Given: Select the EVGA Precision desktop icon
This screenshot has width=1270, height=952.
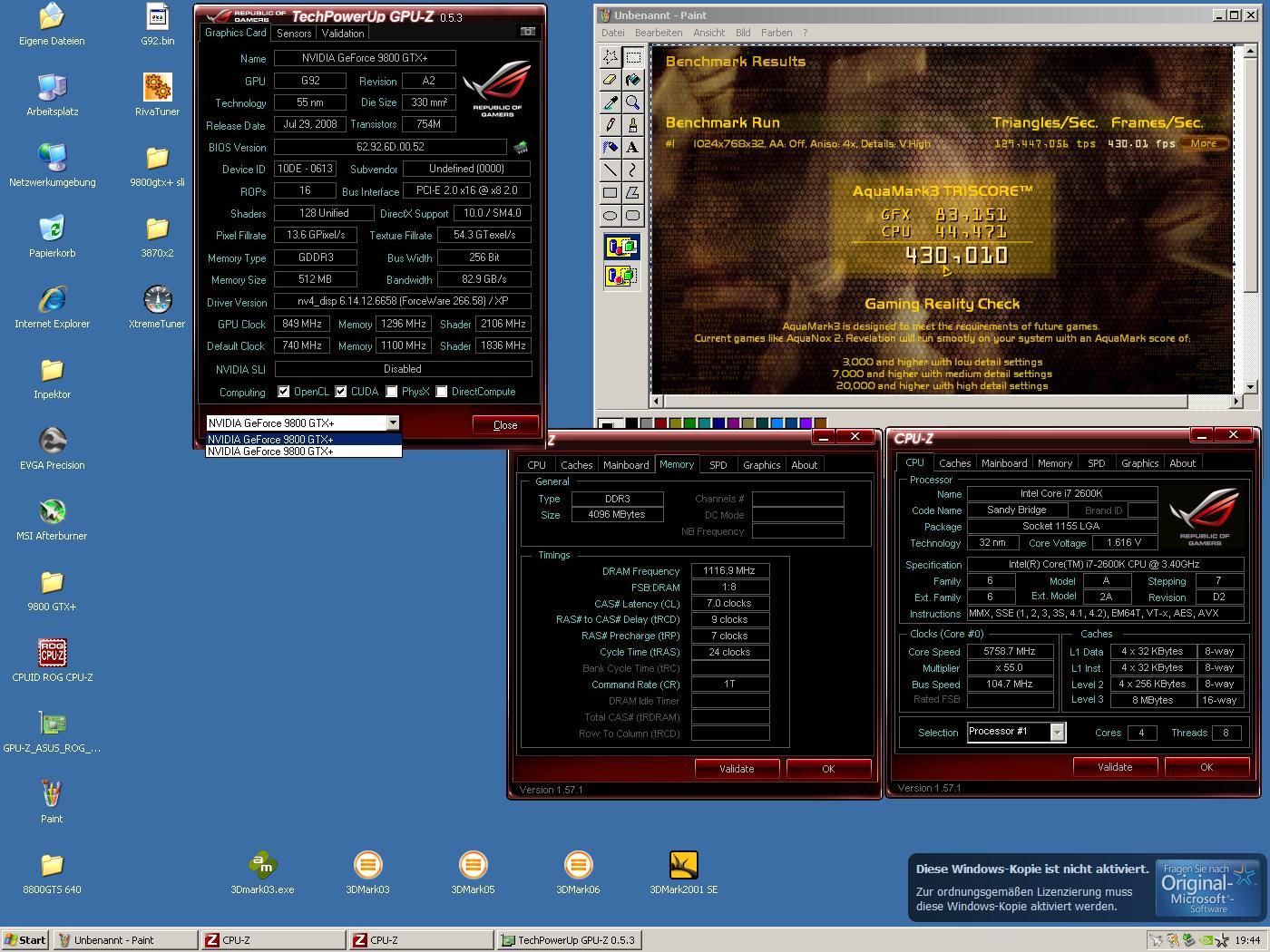Looking at the screenshot, I should (x=52, y=449).
